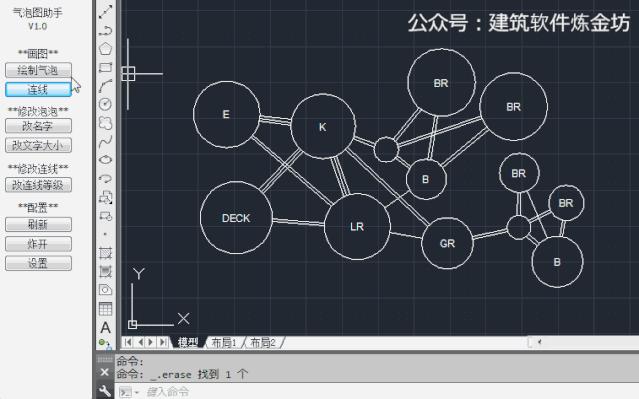Click the 改名字 button
The width and height of the screenshot is (639, 399).
click(x=38, y=126)
